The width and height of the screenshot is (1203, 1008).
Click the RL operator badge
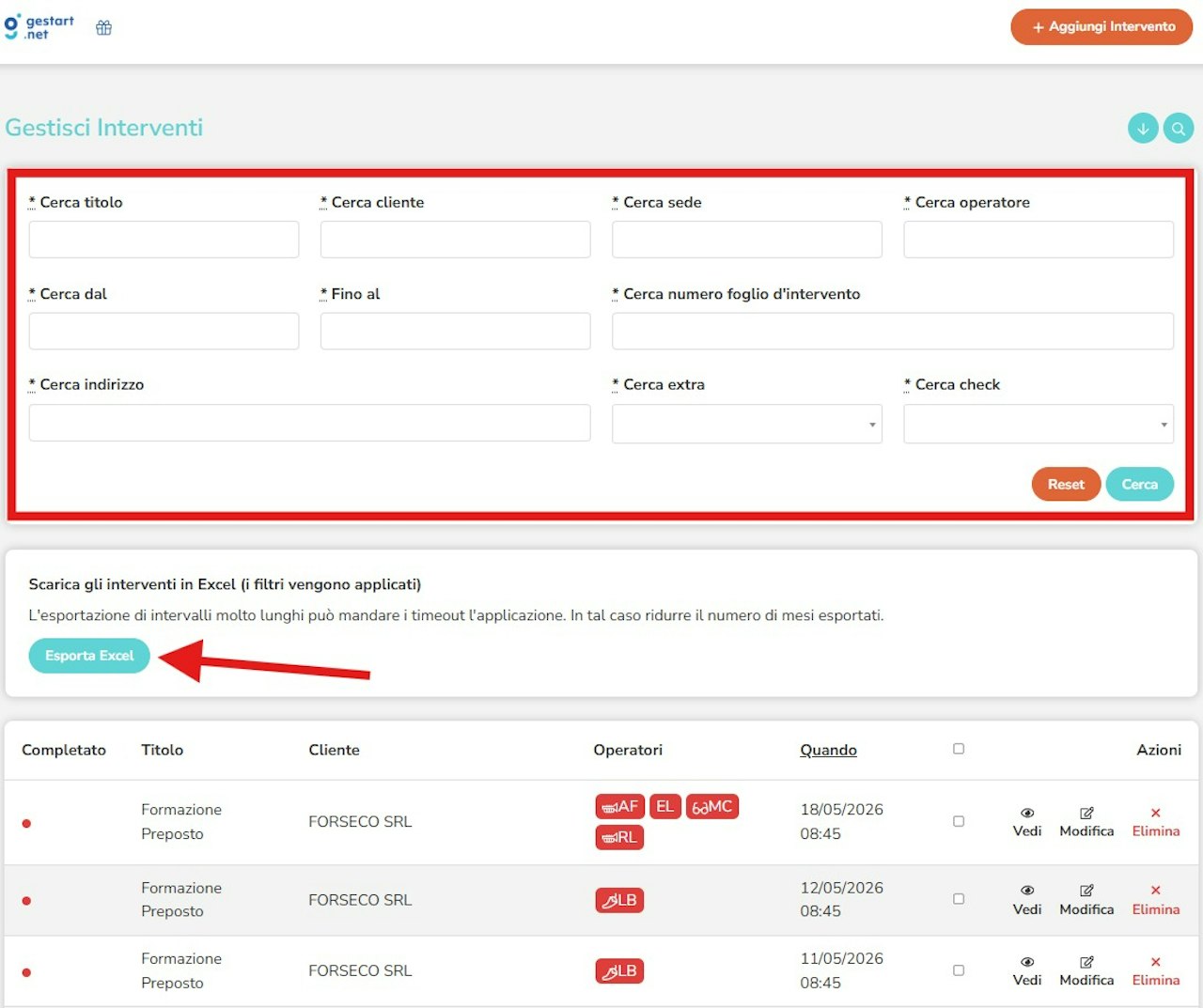pos(619,837)
